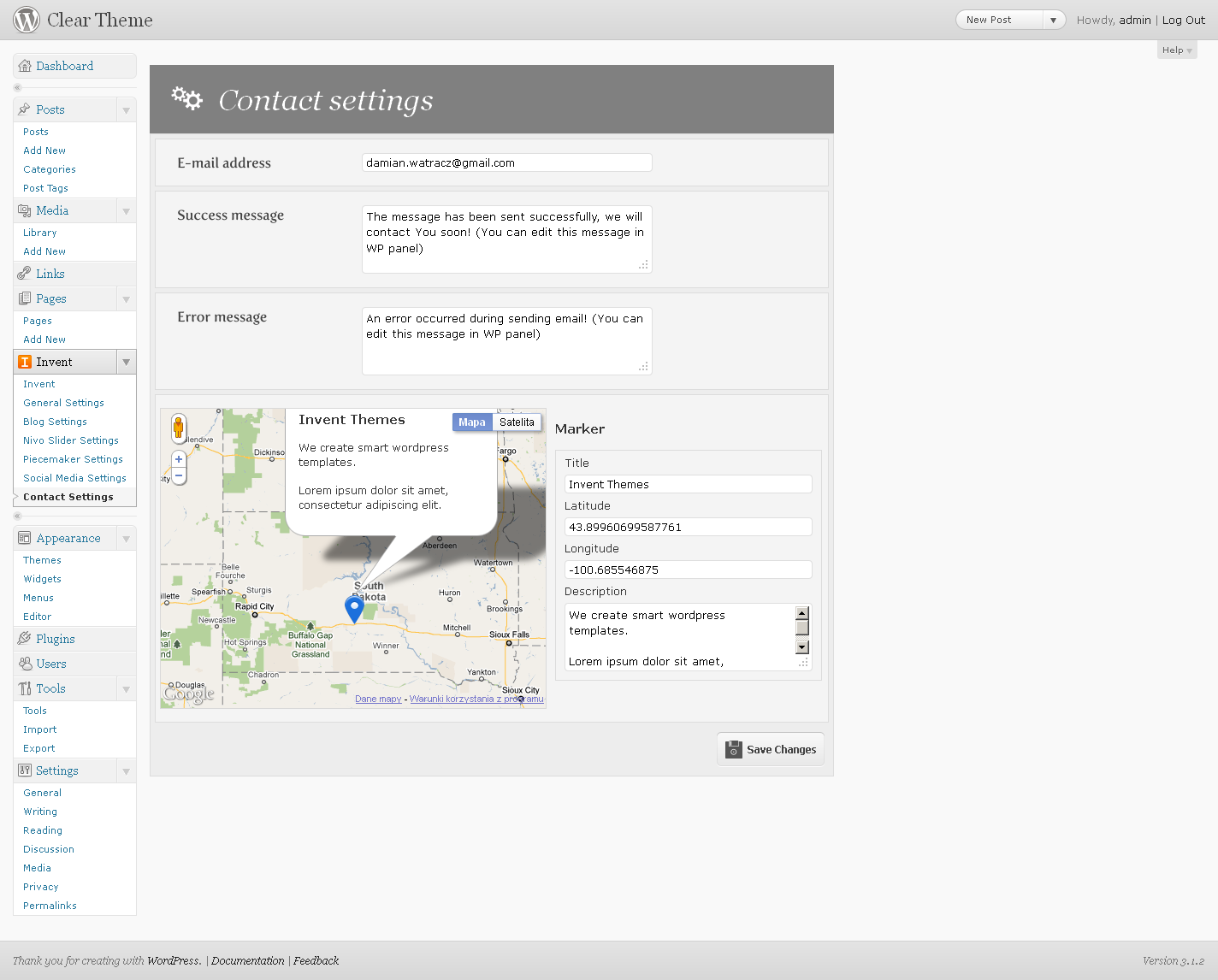Click the Users icon in sidebar
The width and height of the screenshot is (1218, 980).
pyautogui.click(x=25, y=664)
